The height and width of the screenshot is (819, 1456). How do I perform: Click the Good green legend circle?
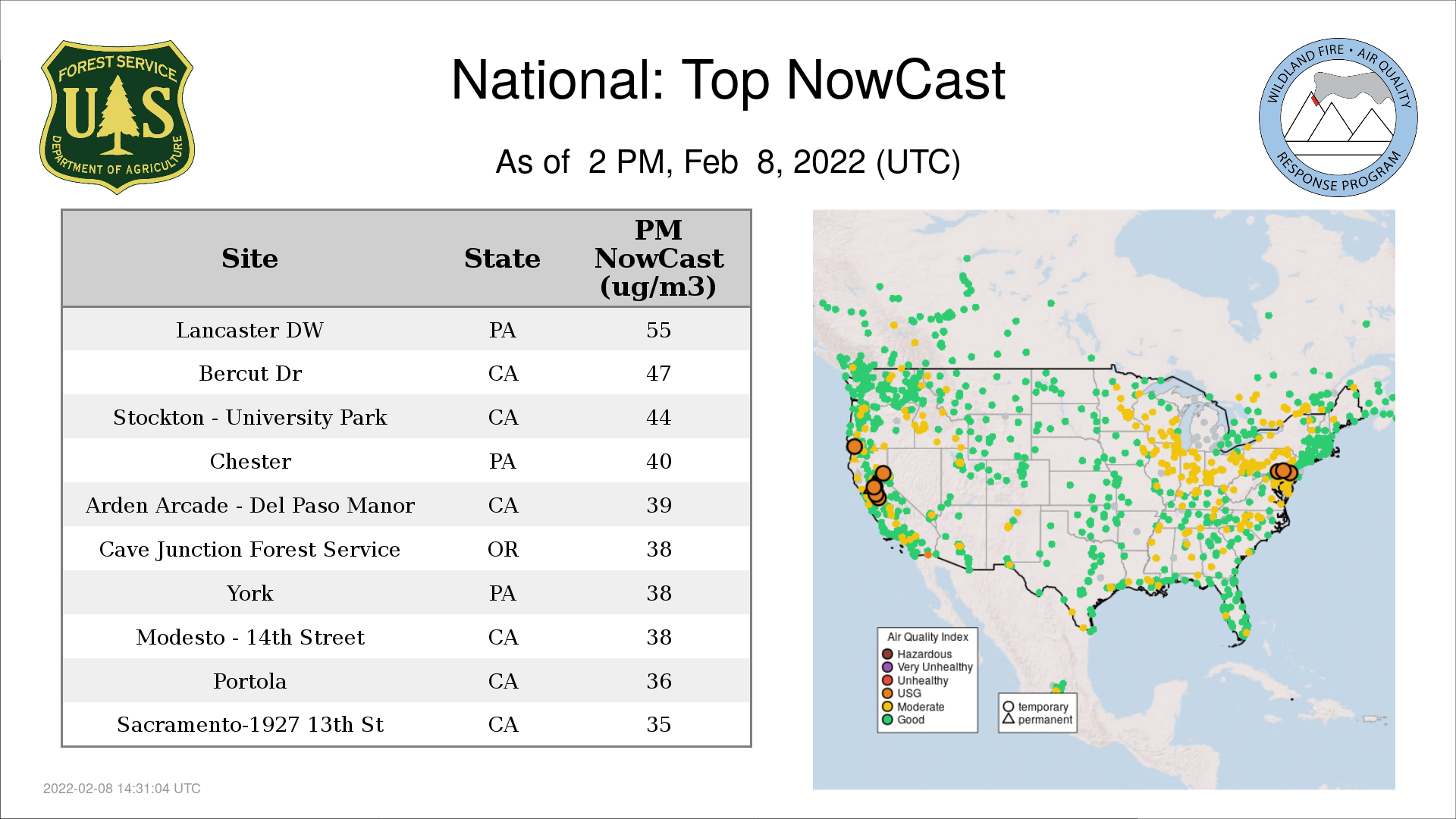click(x=887, y=720)
